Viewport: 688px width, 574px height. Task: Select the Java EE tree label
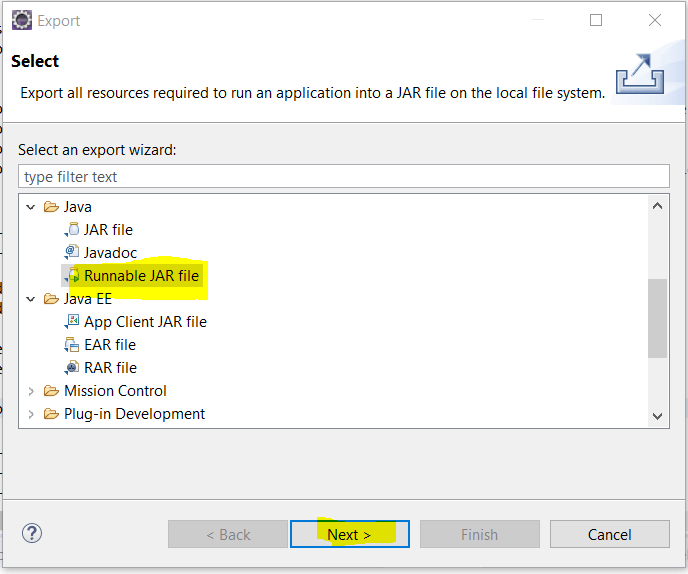[88, 299]
